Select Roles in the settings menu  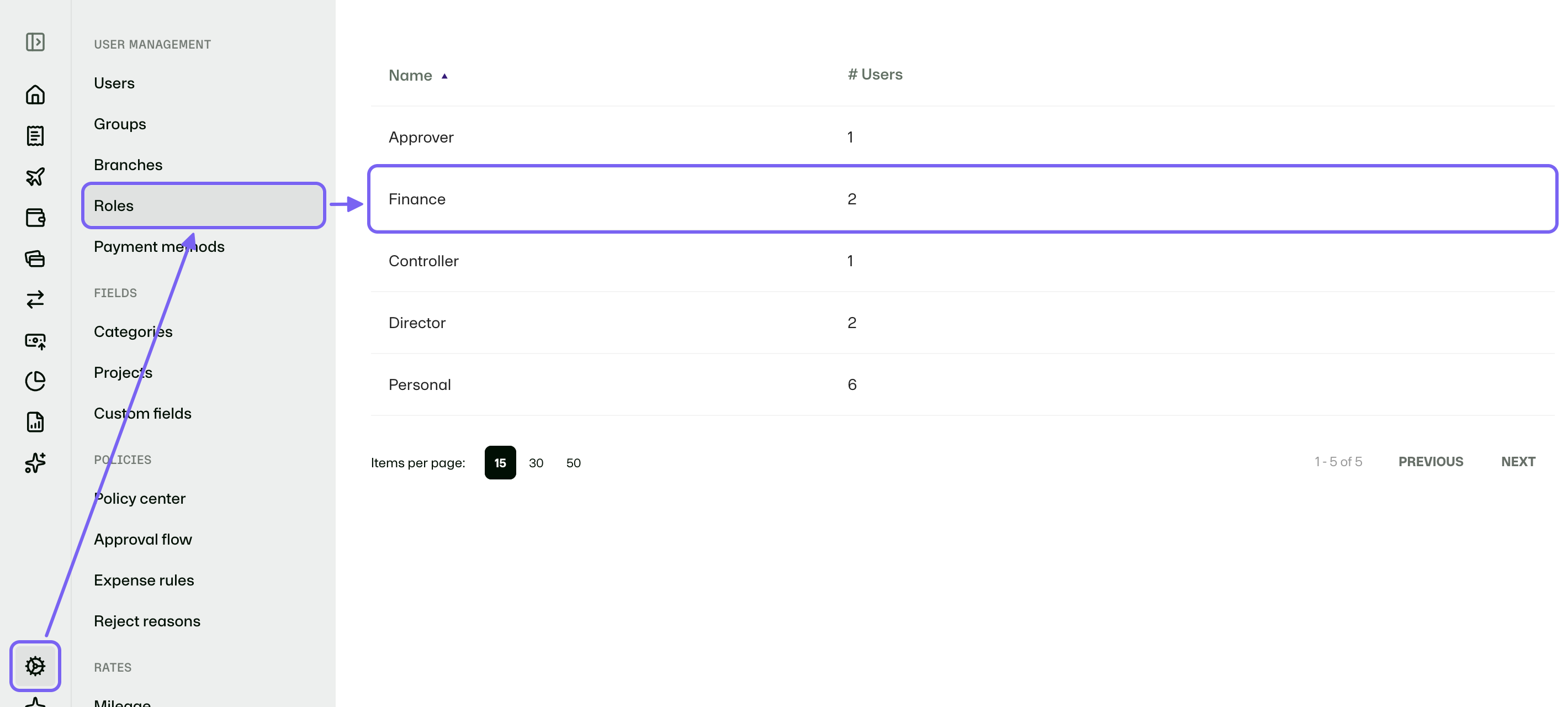pos(203,206)
